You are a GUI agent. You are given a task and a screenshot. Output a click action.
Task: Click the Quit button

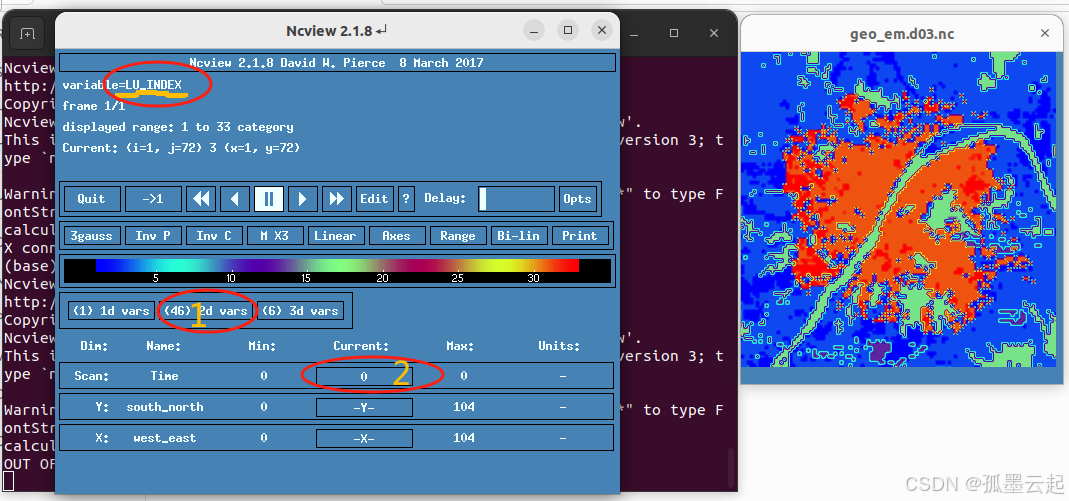pyautogui.click(x=92, y=199)
